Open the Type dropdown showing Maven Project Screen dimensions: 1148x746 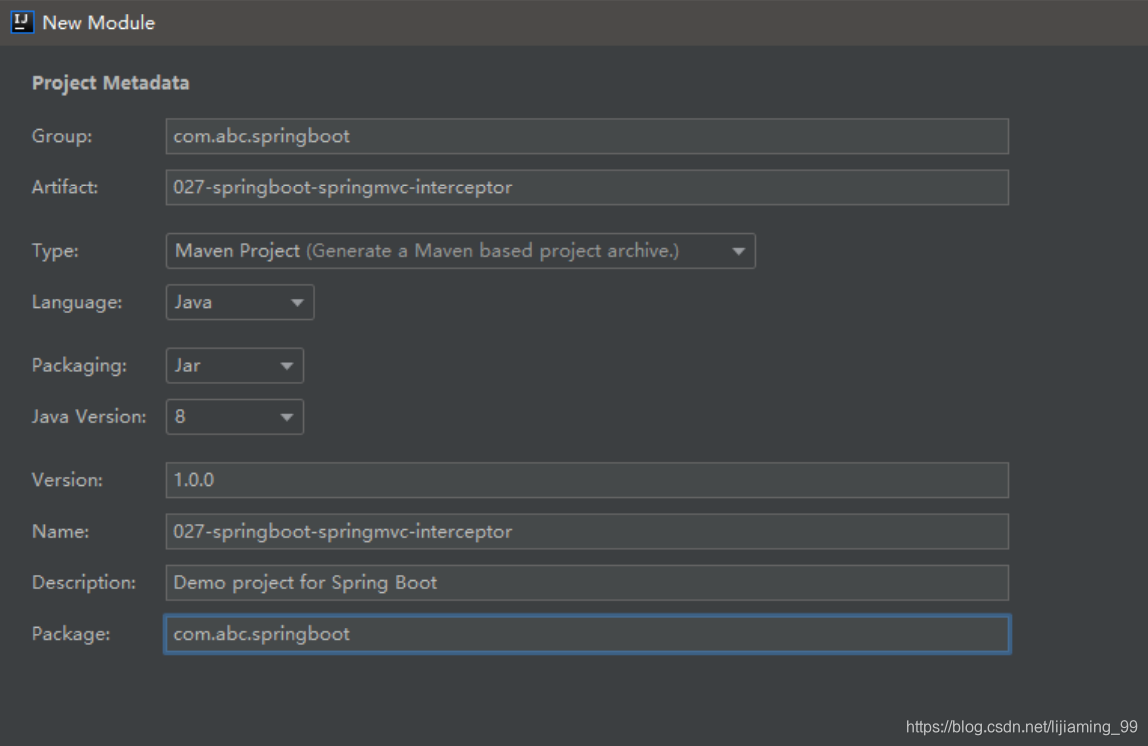coord(461,251)
